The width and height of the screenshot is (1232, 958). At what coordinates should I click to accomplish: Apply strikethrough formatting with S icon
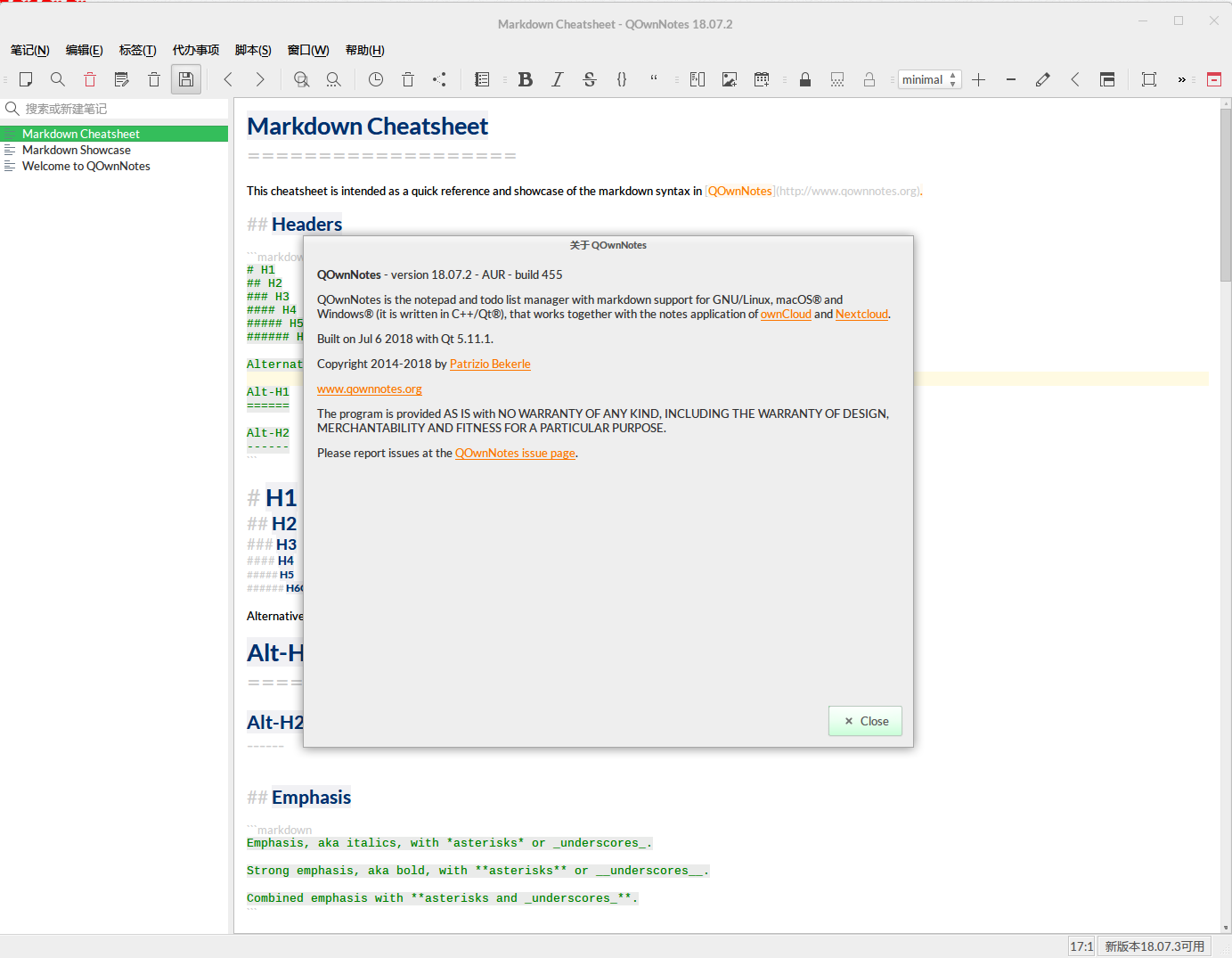590,79
